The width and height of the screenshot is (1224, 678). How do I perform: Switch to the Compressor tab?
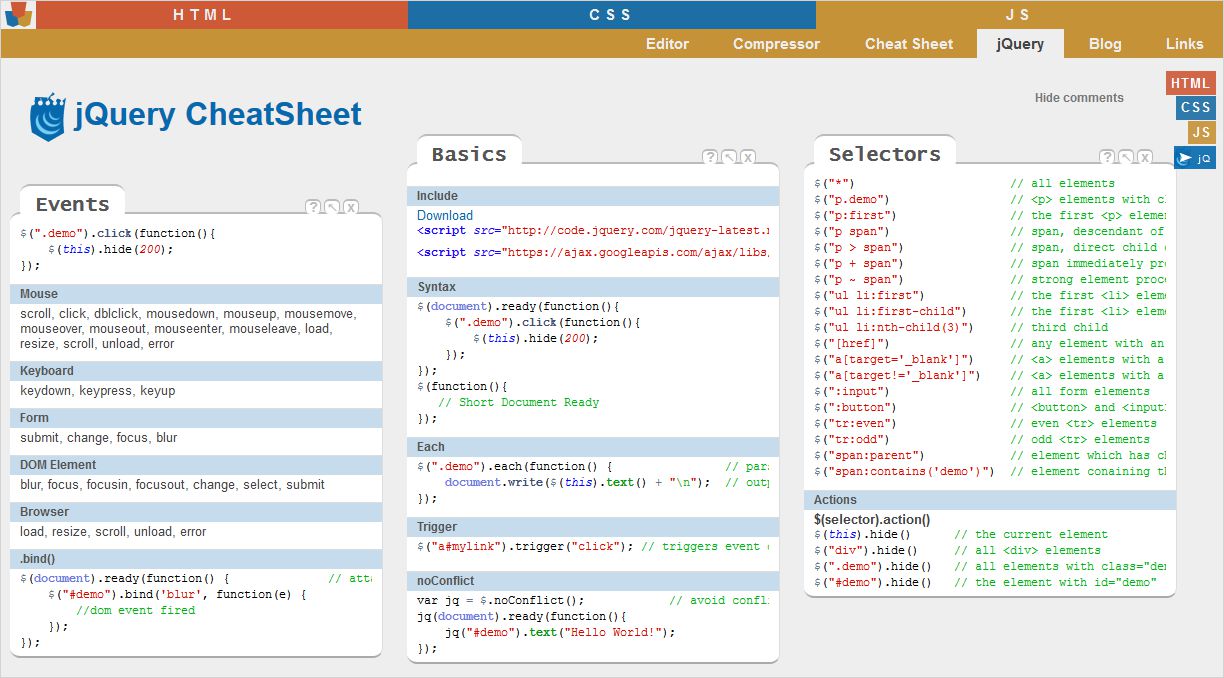(776, 44)
